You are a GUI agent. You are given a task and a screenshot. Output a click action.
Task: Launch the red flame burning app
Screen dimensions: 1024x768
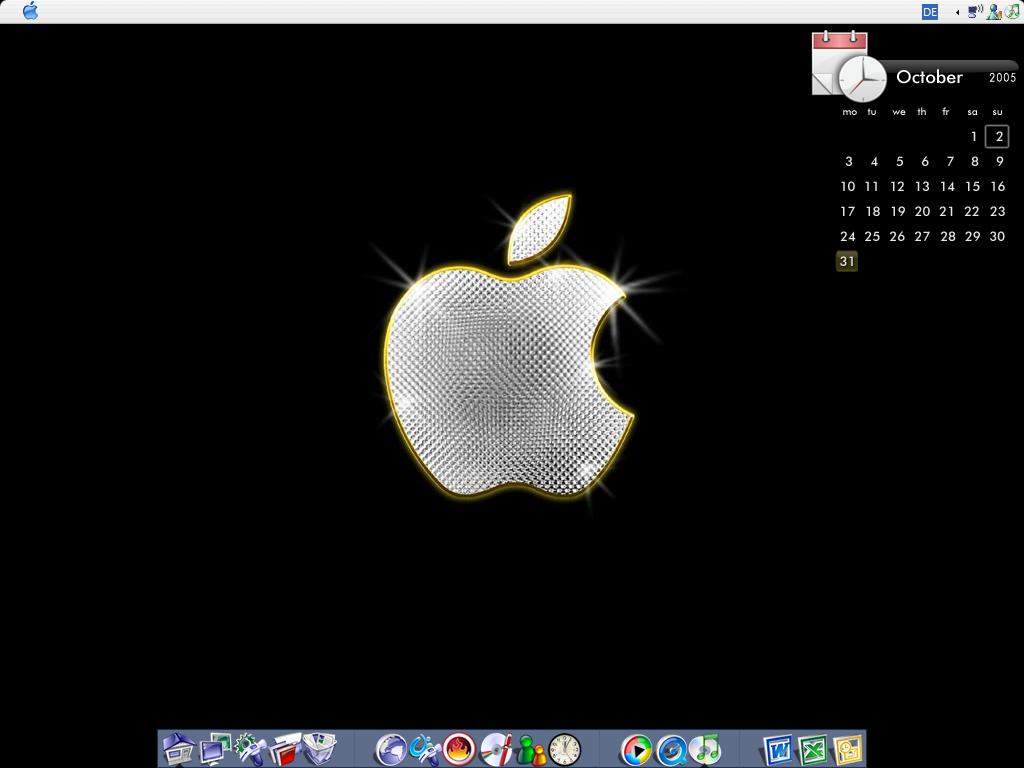click(x=460, y=749)
